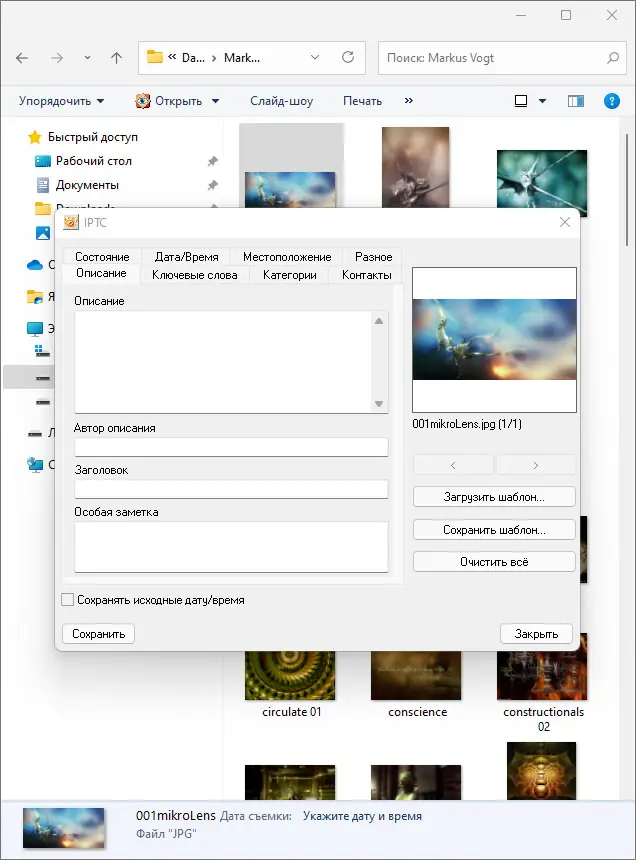Toggle the preview pane icon
The image size is (636, 860).
[576, 101]
